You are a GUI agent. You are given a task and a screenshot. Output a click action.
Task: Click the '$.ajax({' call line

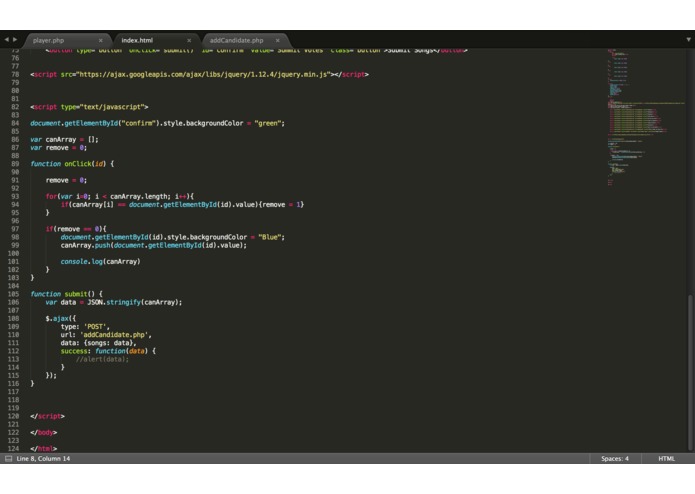coord(60,319)
